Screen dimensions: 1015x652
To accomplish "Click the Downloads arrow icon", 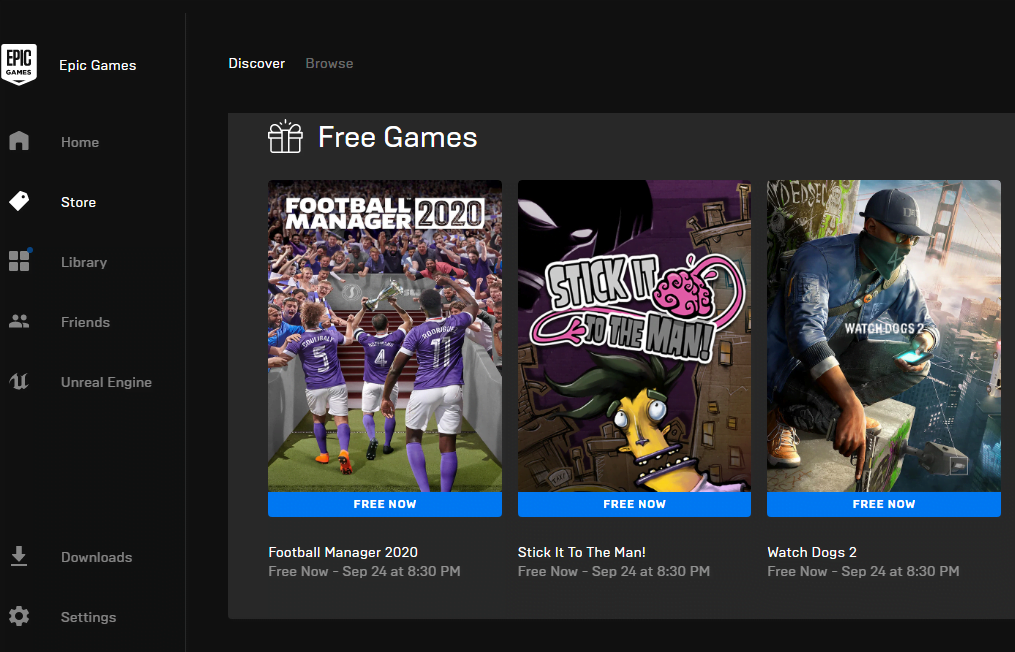I will pyautogui.click(x=19, y=556).
